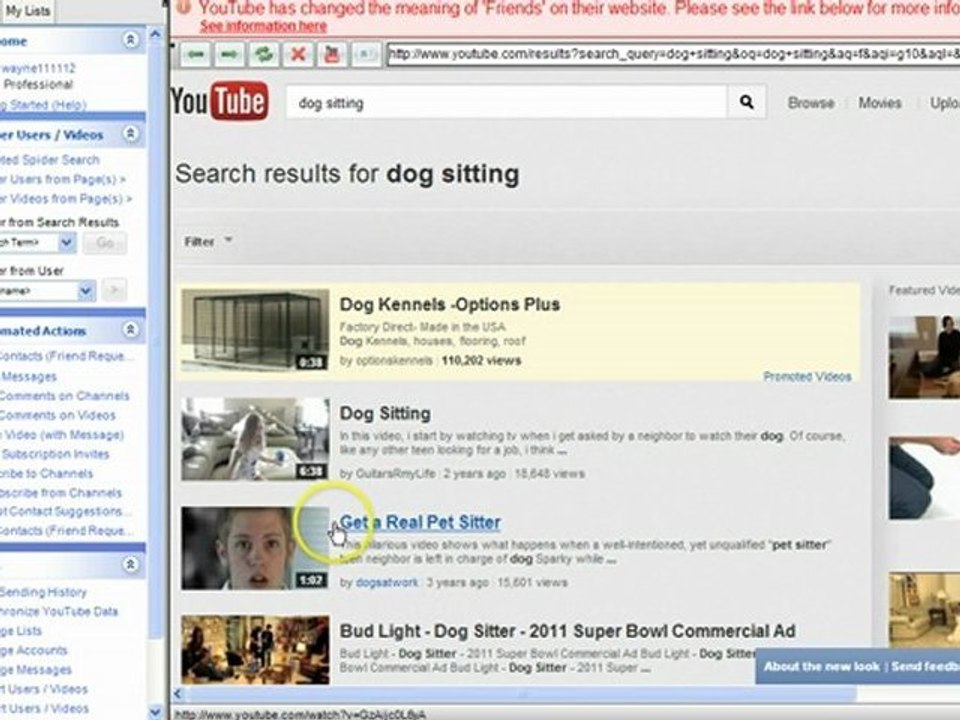The height and width of the screenshot is (720, 960).
Task: Click the browser address bar
Action: [x=673, y=54]
